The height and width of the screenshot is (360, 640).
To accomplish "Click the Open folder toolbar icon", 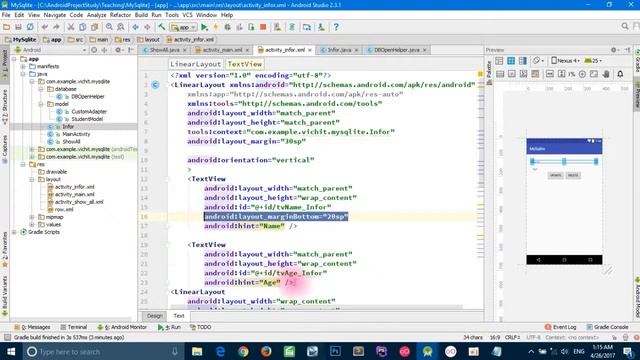I will tap(7, 27).
